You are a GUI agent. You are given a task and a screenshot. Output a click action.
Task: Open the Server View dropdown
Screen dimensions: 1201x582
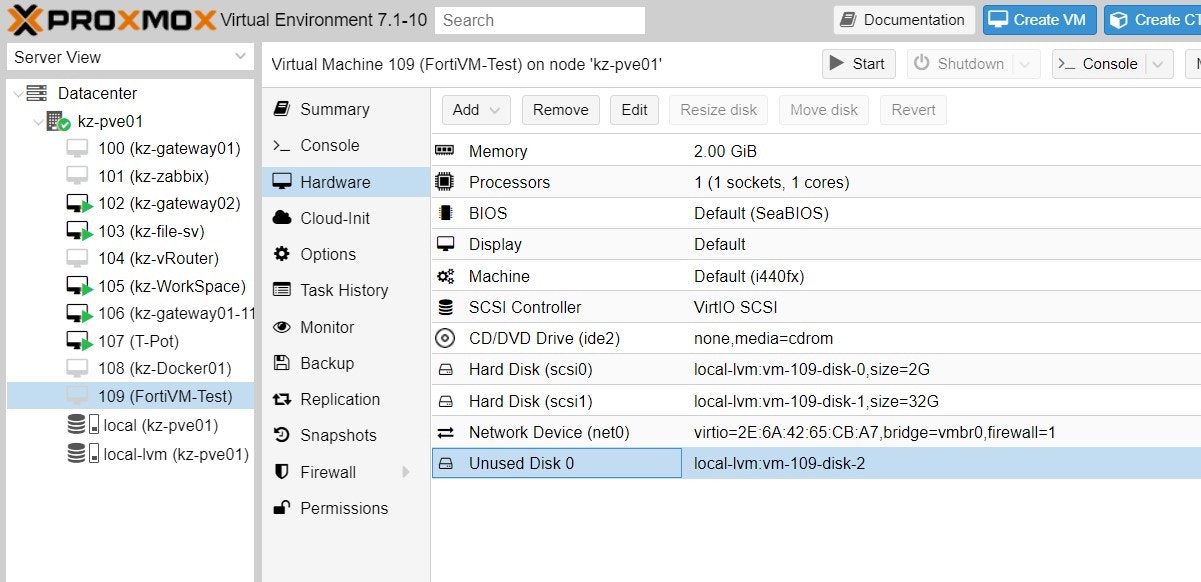pyautogui.click(x=129, y=57)
